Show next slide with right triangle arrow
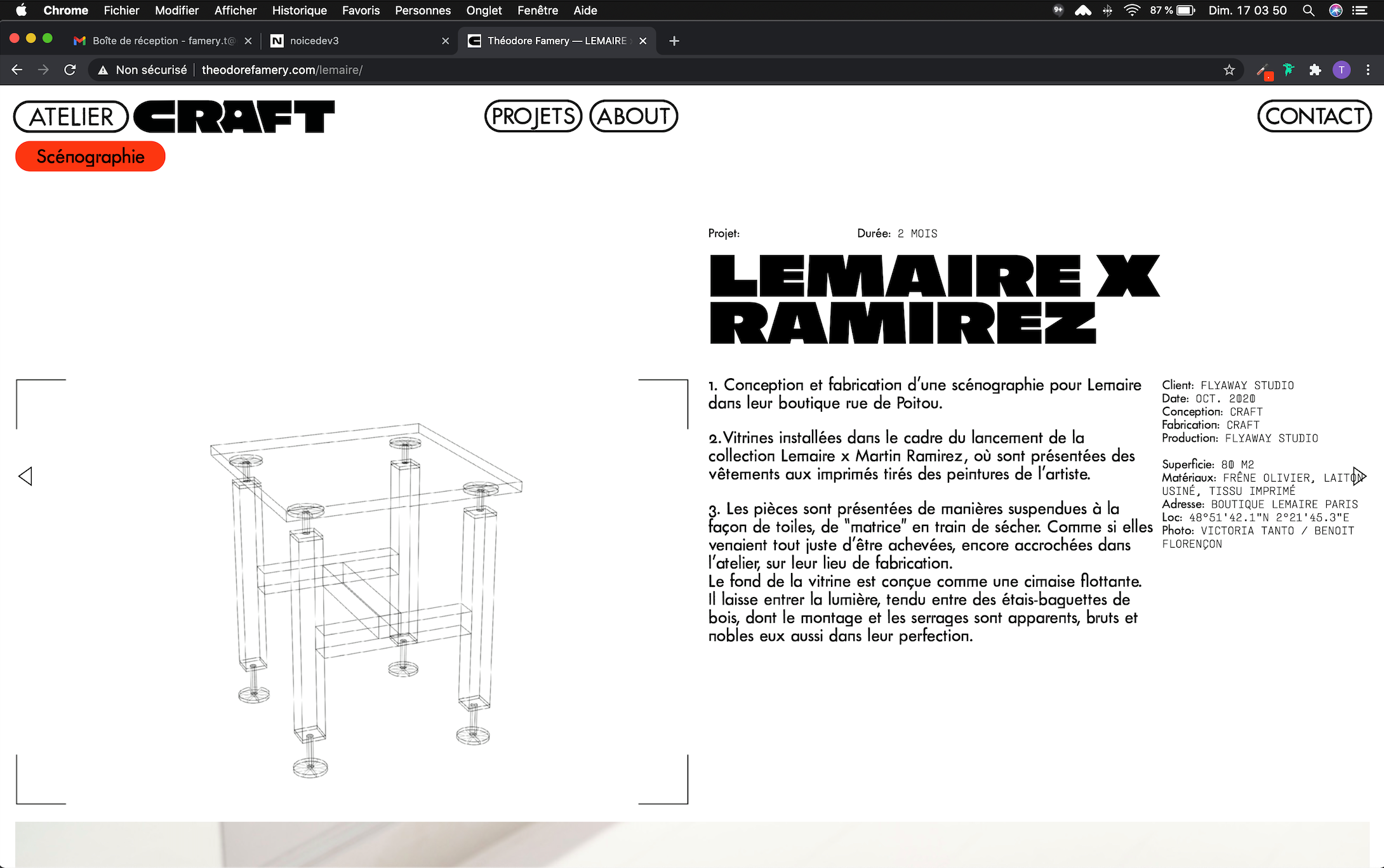This screenshot has height=868, width=1384. tap(1359, 476)
